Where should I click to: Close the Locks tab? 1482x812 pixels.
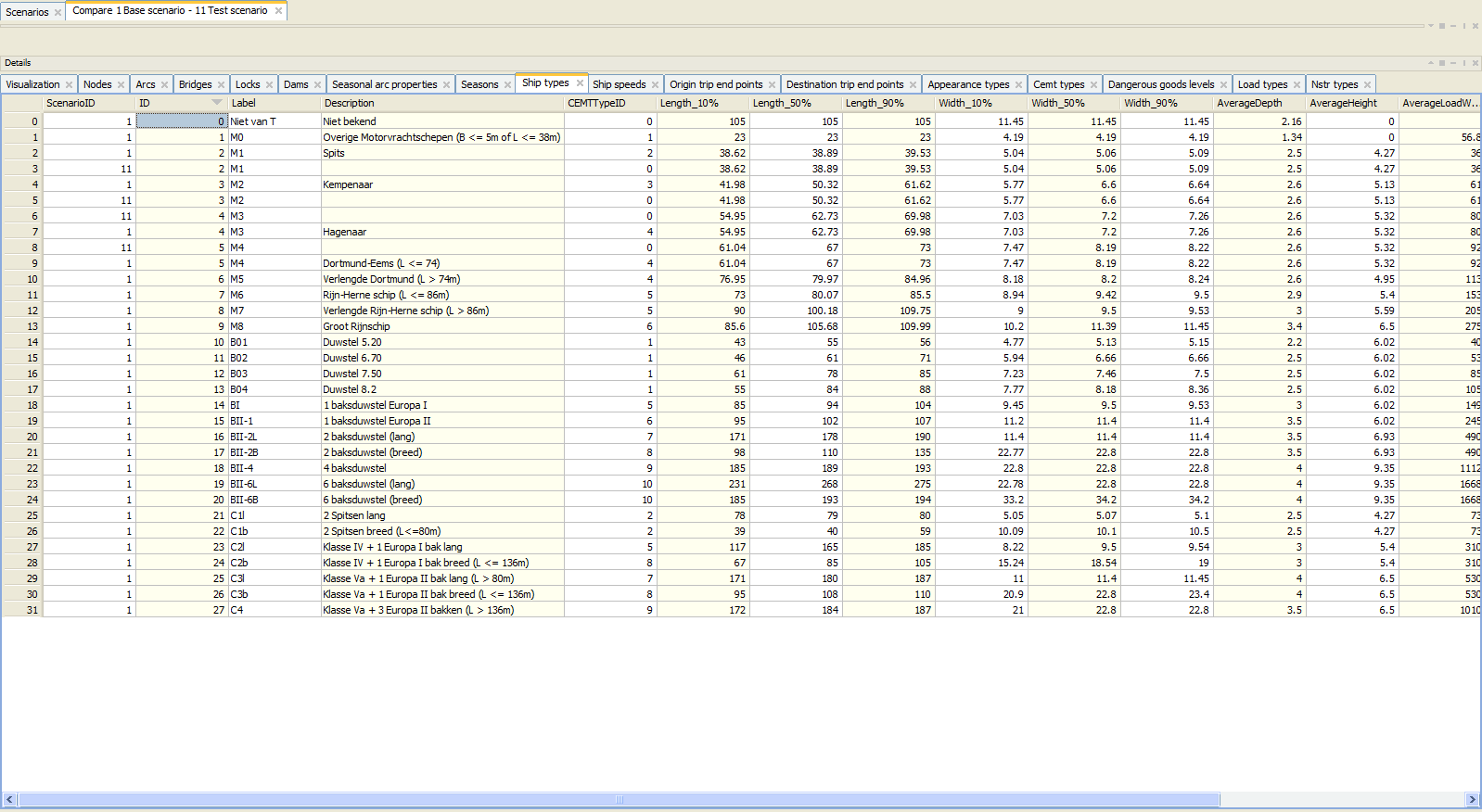point(269,84)
